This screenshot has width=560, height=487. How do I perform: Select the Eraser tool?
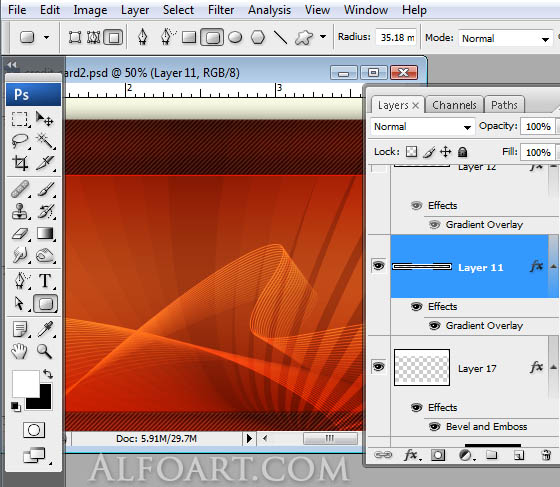pyautogui.click(x=20, y=234)
